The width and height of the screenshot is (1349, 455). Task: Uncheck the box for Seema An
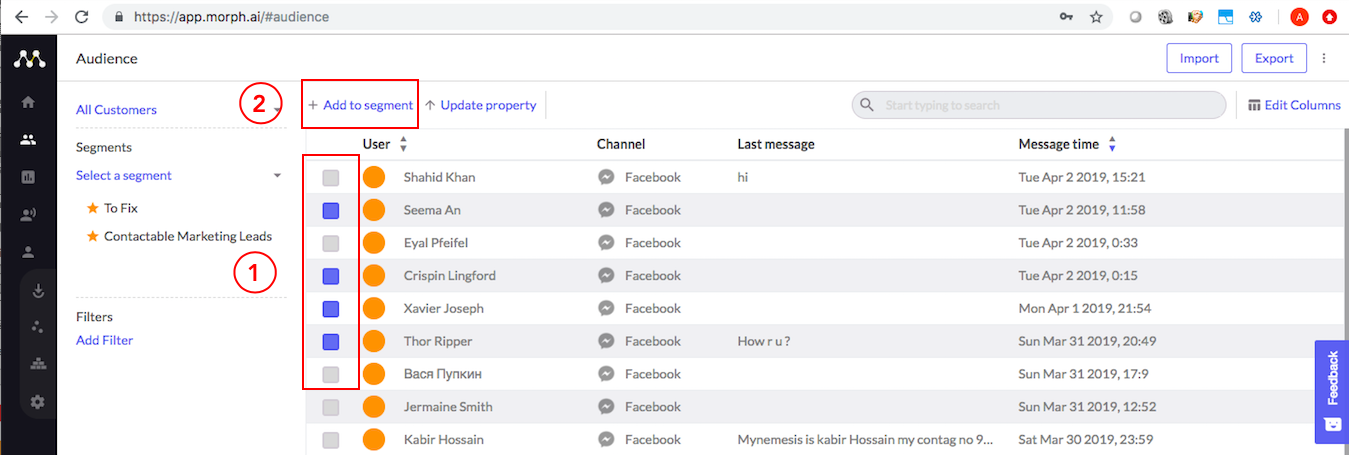pos(331,211)
